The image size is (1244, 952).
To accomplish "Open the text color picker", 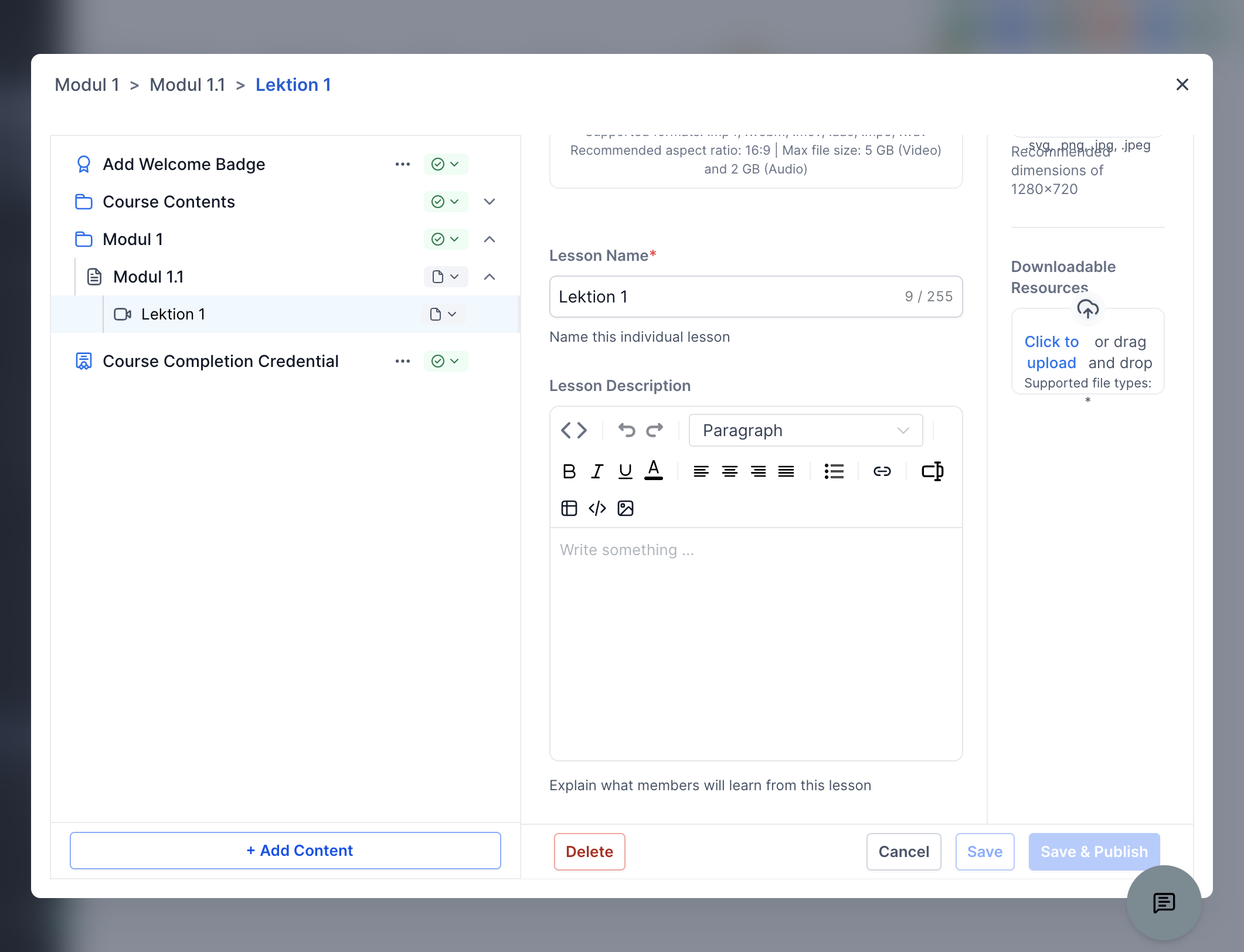I will click(x=654, y=471).
